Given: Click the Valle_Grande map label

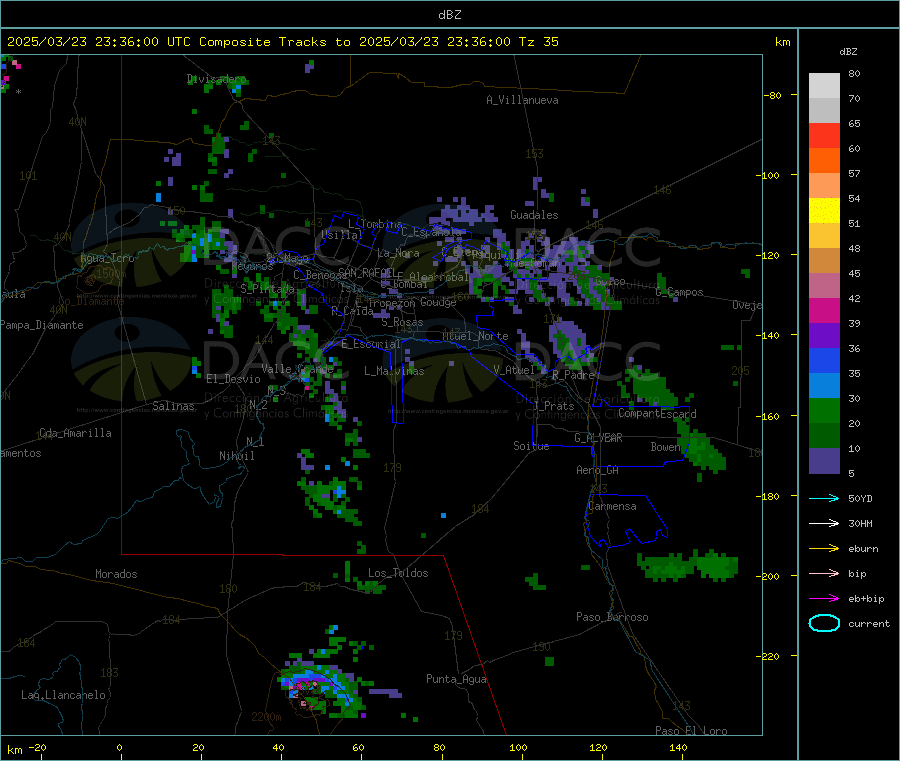Looking at the screenshot, I should click(x=297, y=369).
